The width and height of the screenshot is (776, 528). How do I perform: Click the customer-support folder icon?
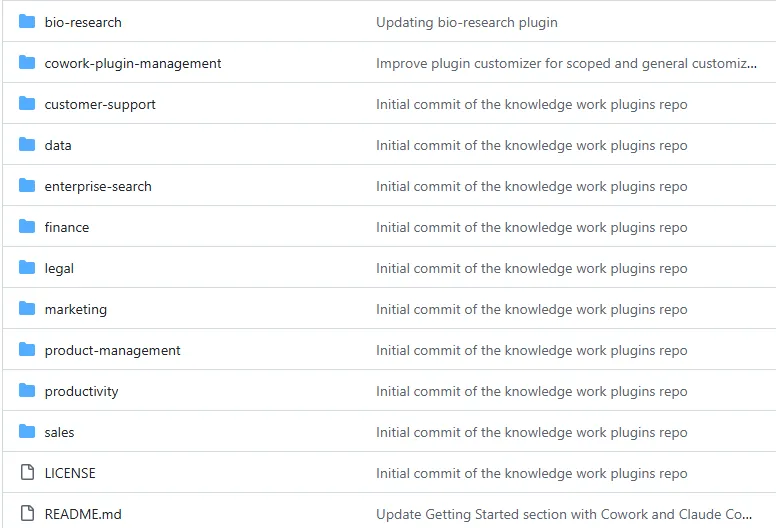(27, 104)
